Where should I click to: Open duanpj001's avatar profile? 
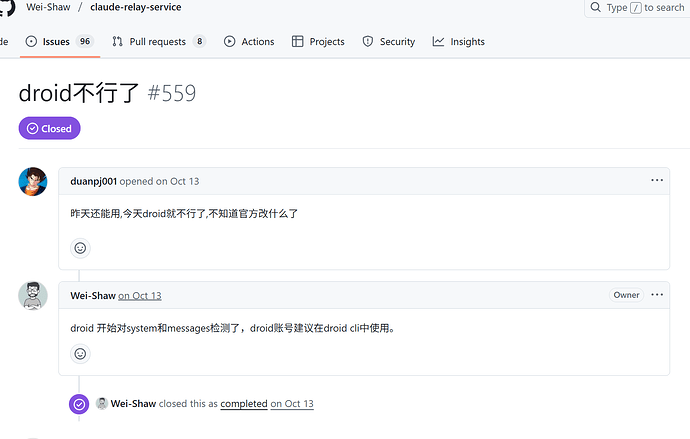point(33,181)
